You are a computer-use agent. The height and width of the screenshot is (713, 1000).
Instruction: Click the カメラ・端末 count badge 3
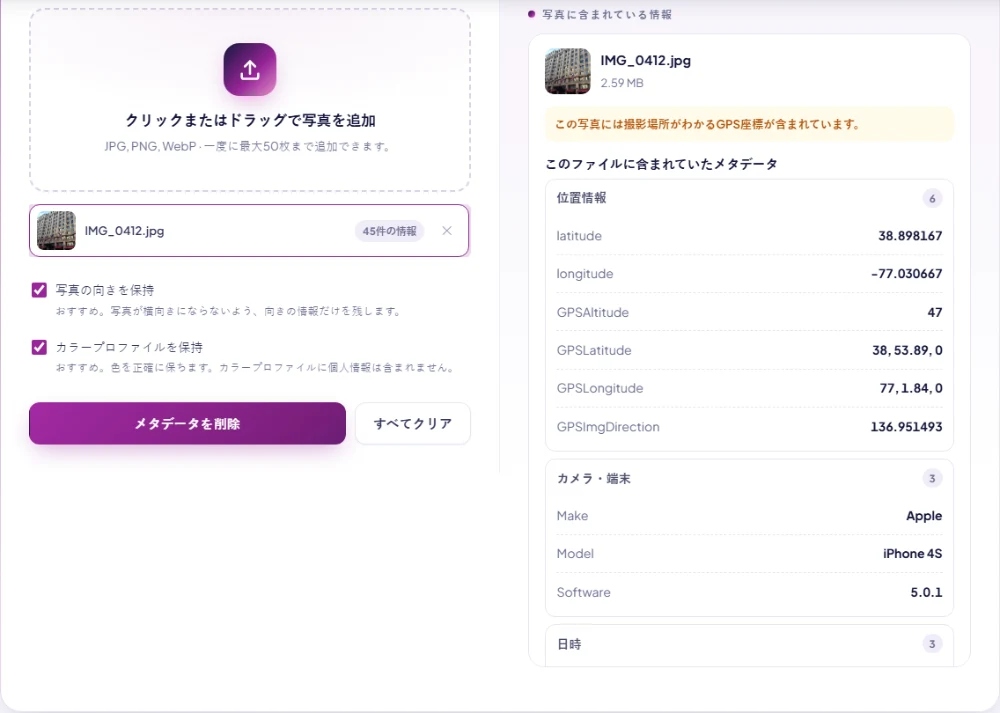click(x=932, y=478)
